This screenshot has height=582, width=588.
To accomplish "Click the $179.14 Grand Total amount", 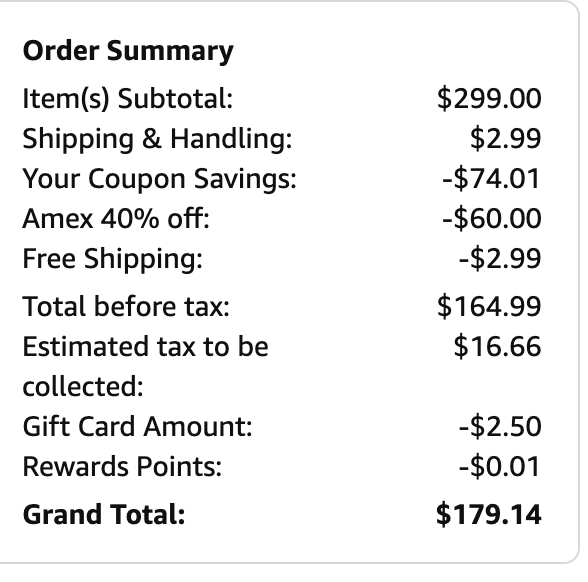I will click(x=489, y=514).
